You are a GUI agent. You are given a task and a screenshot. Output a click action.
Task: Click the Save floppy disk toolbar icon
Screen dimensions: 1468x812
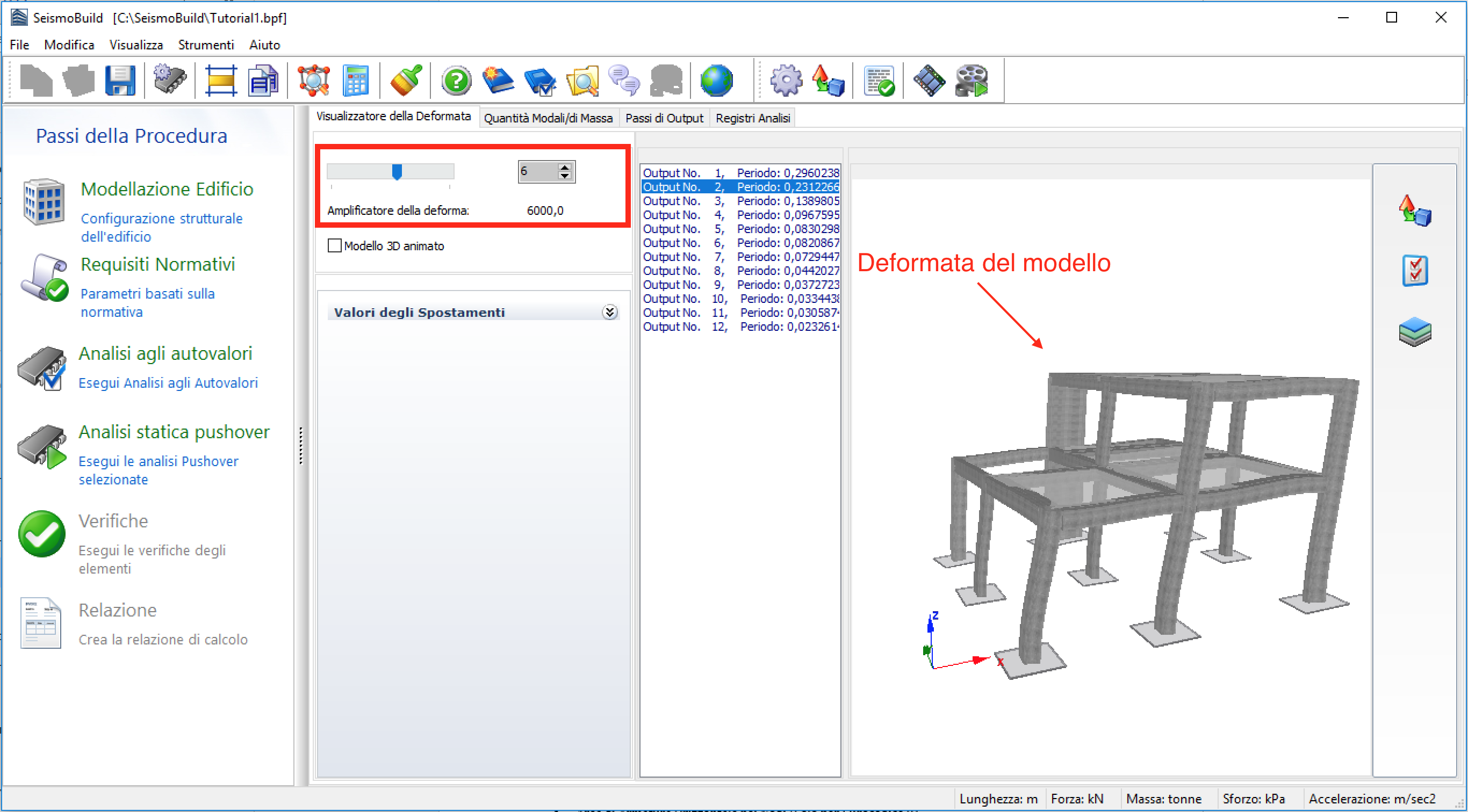(x=120, y=81)
